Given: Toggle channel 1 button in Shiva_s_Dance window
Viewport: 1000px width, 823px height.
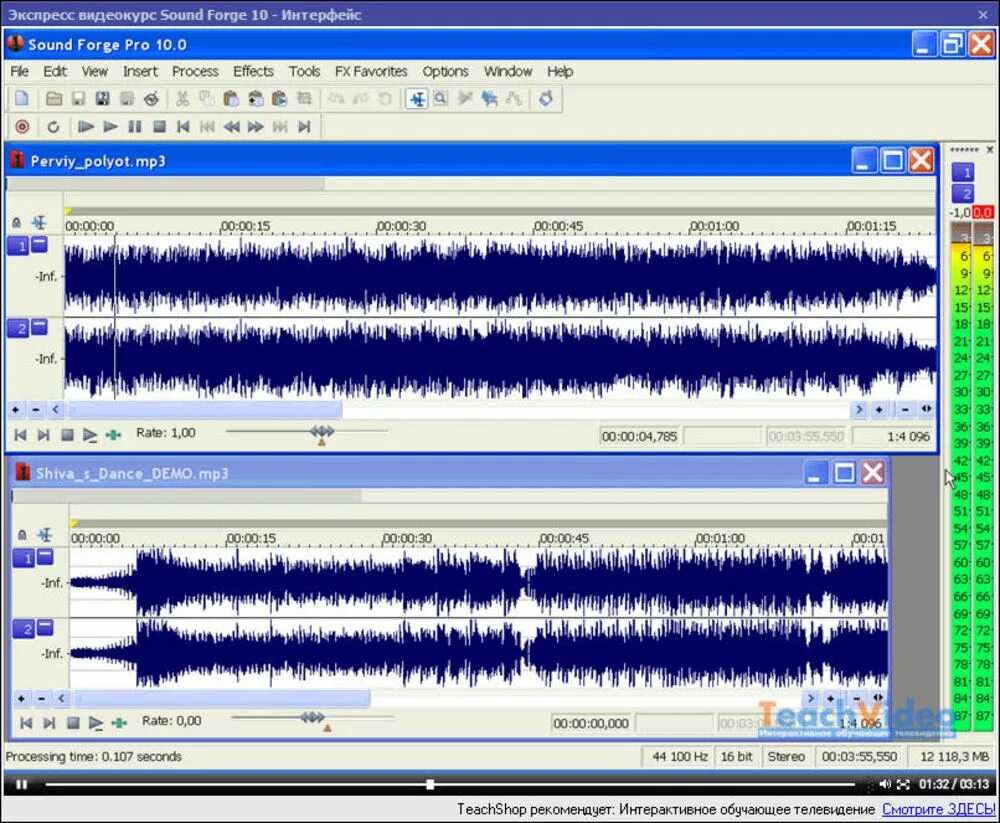Looking at the screenshot, I should tap(24, 559).
